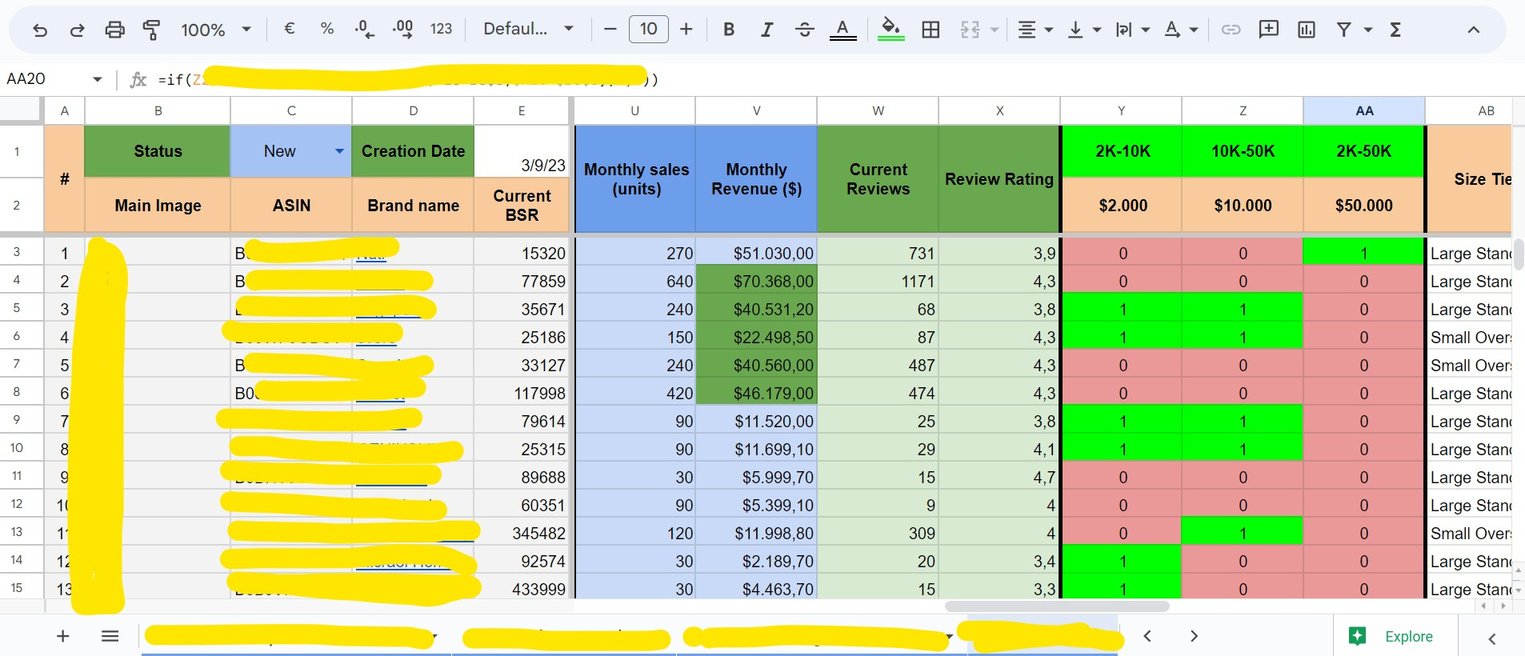
Task: Click the Insert chart icon
Action: click(x=1307, y=29)
